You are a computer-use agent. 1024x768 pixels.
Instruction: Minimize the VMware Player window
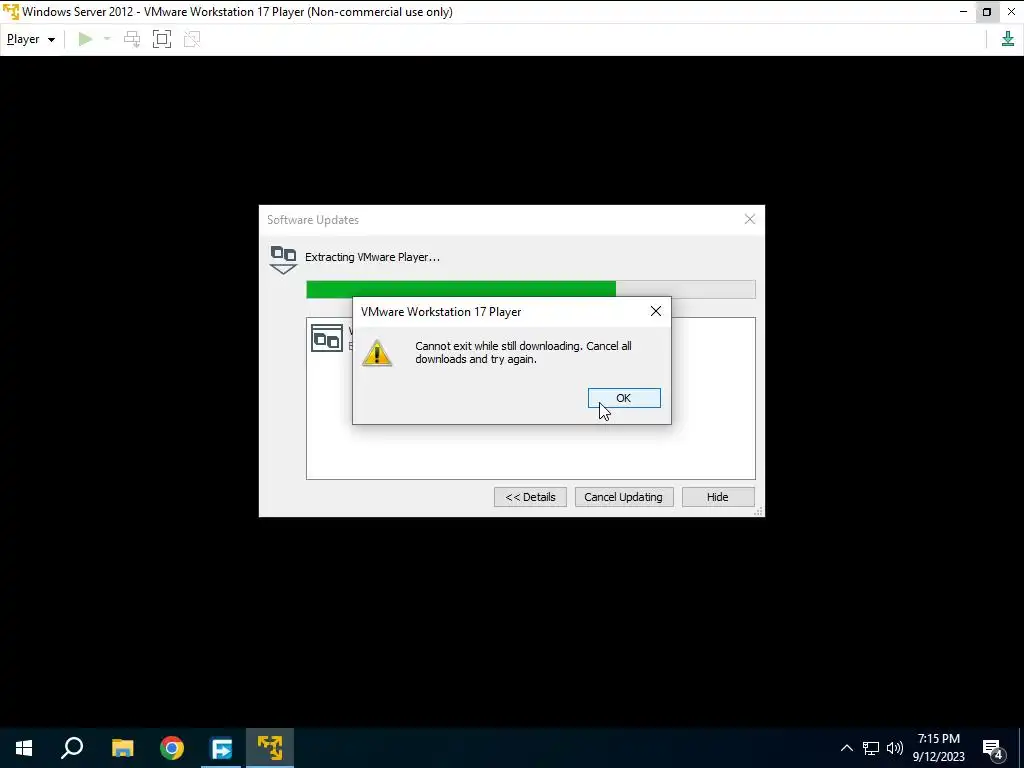click(963, 12)
